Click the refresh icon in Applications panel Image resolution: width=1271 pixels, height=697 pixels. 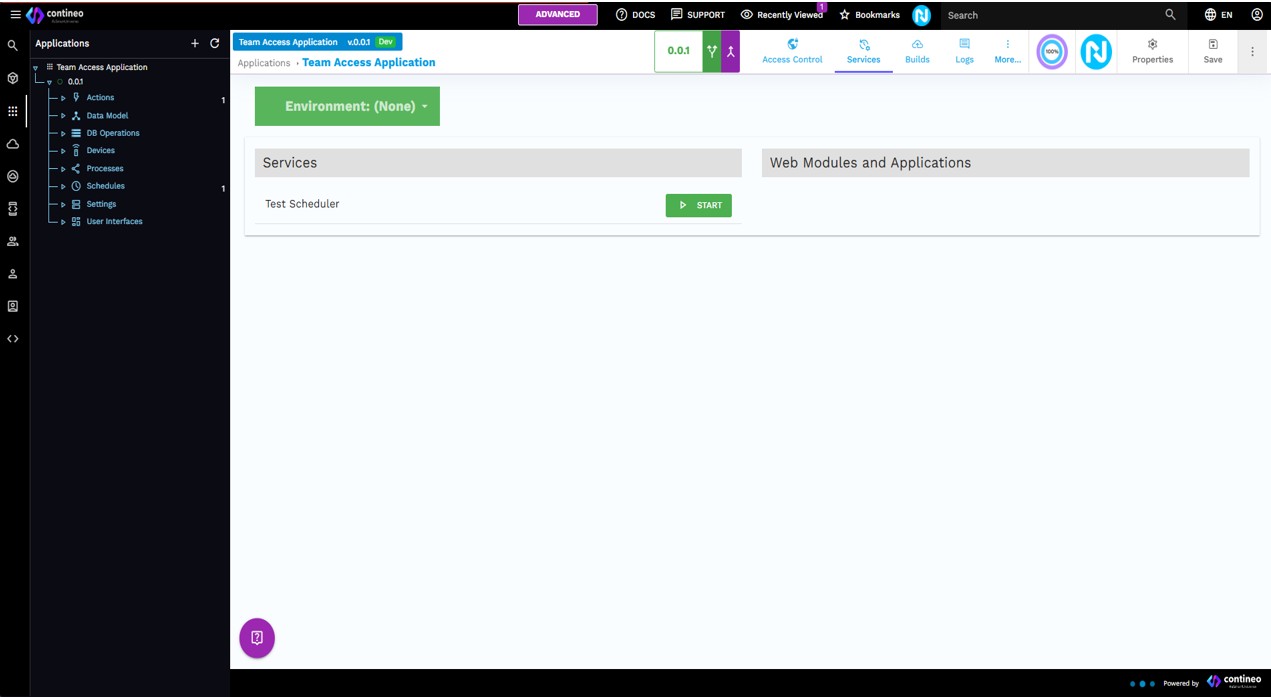pos(214,44)
